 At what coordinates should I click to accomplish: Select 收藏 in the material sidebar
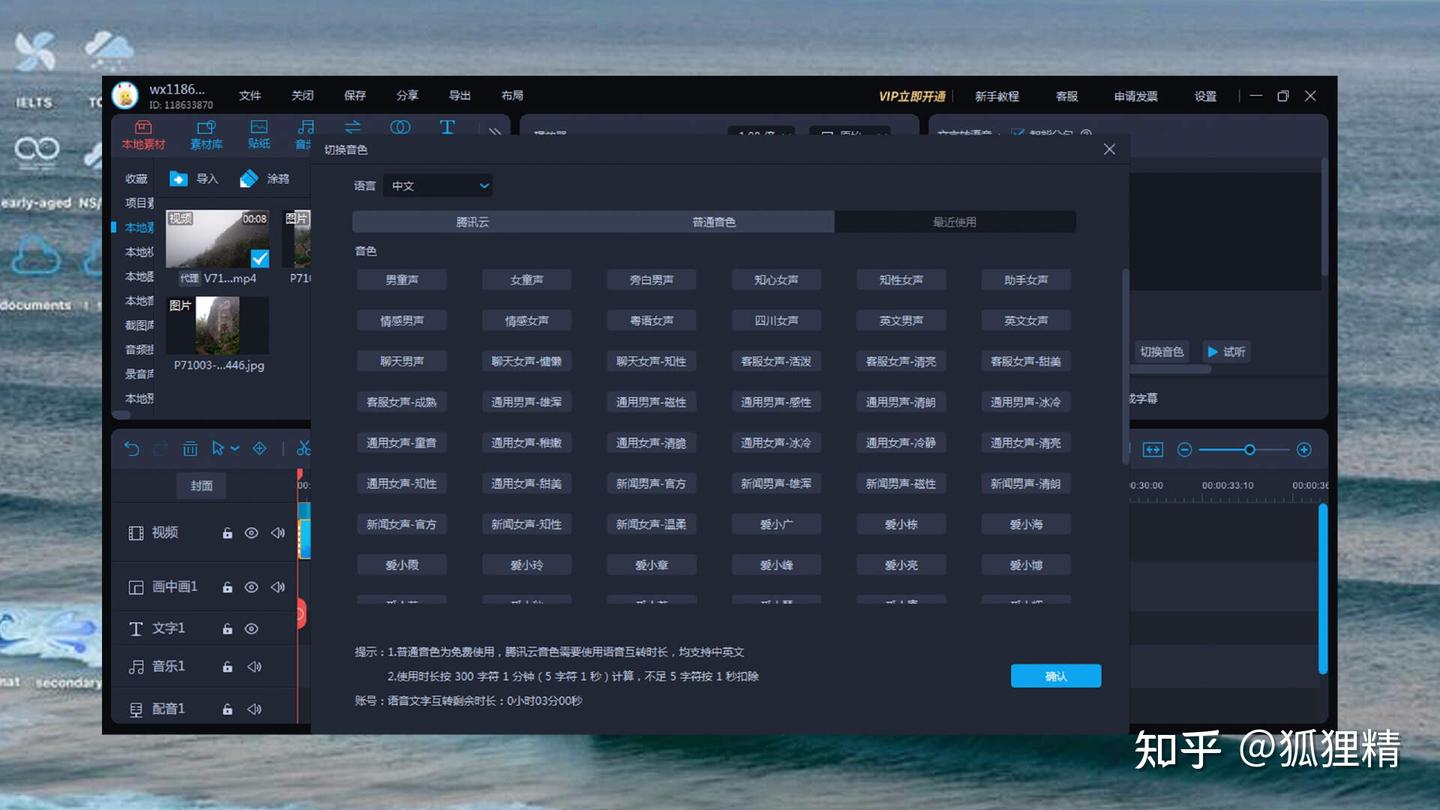click(x=136, y=179)
